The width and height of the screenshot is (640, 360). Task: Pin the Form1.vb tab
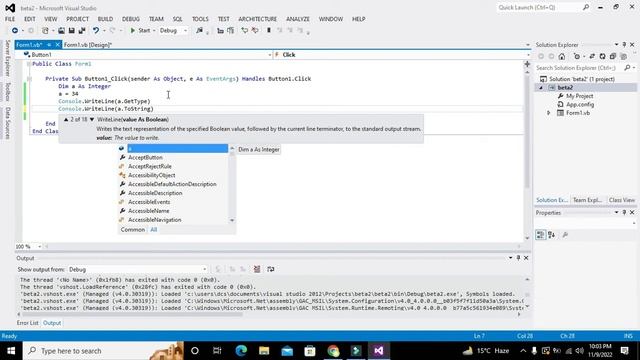(49, 45)
